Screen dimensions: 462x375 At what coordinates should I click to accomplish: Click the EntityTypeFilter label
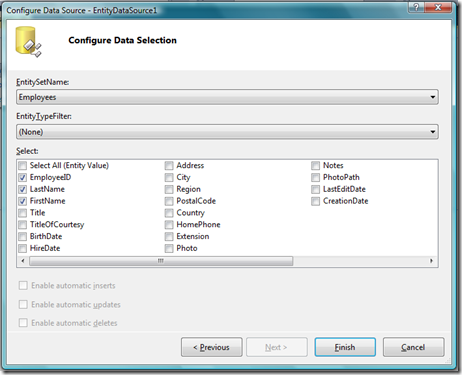(44, 116)
